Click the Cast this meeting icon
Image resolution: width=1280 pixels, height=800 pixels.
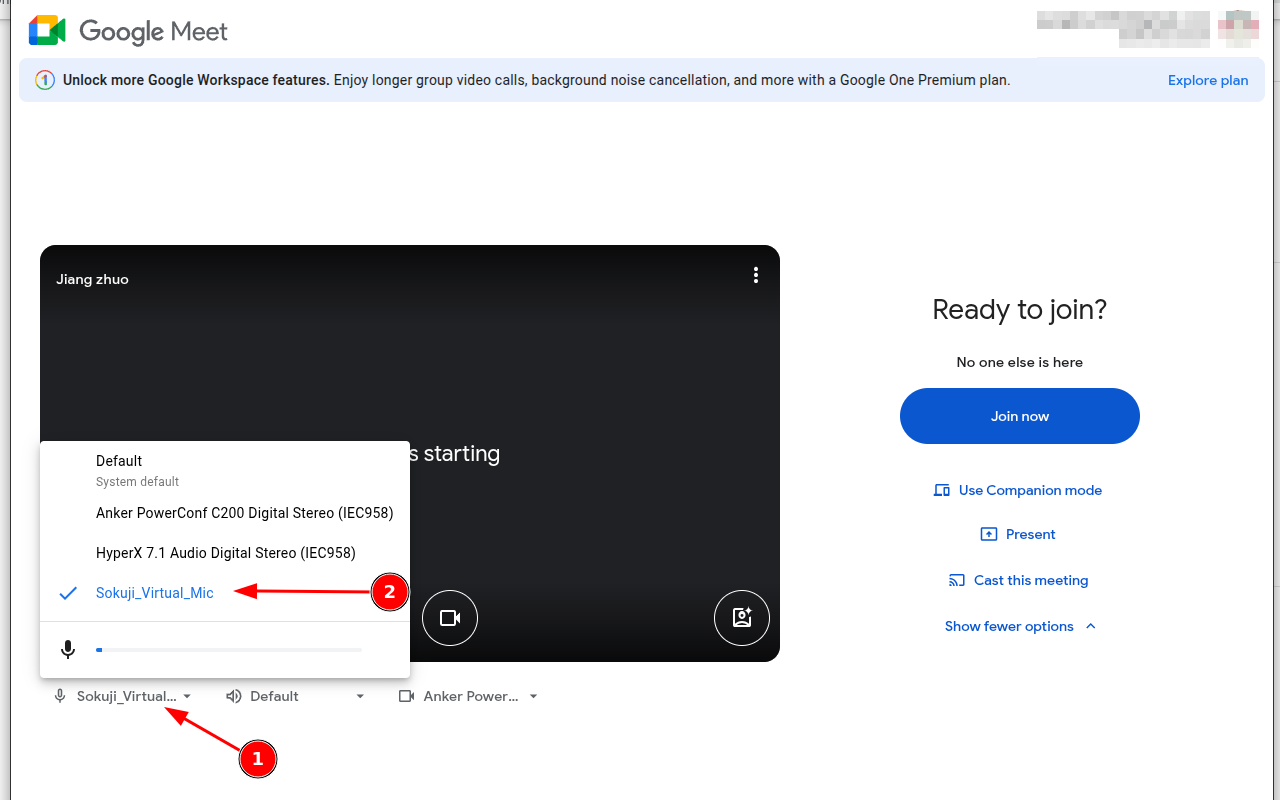[x=957, y=580]
